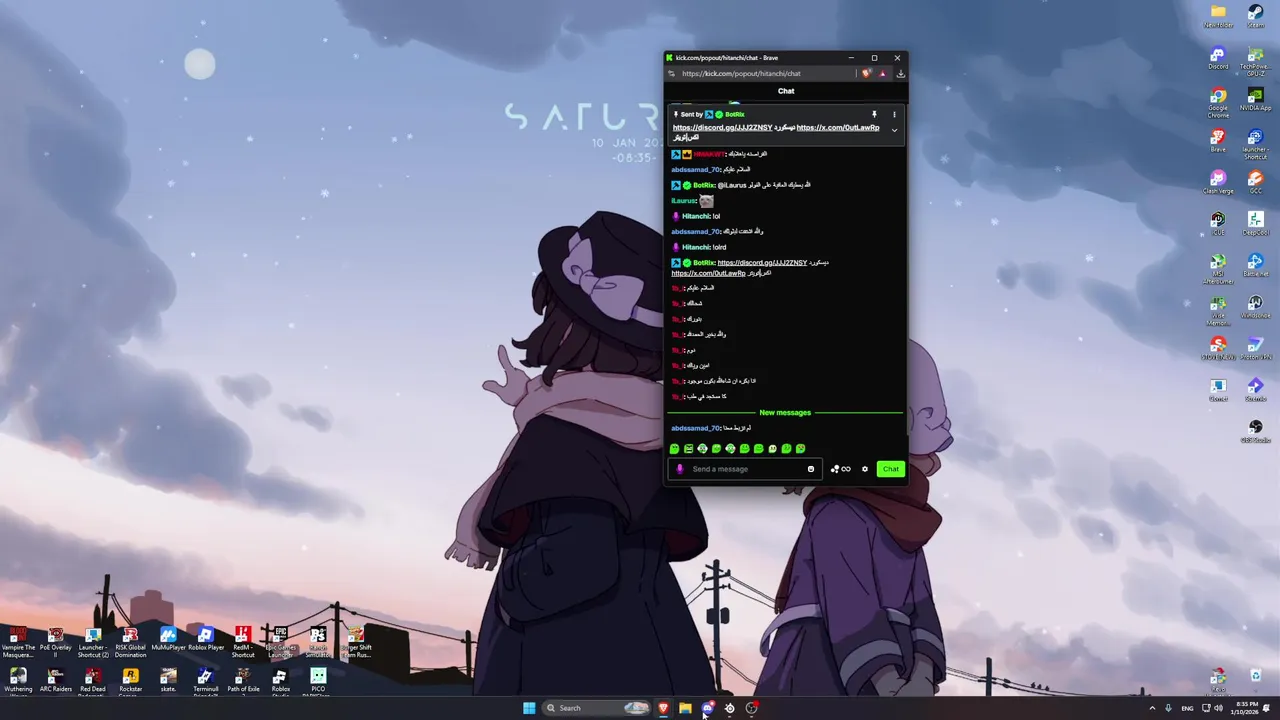This screenshot has width=1280, height=720.
Task: Open site settings icon in address bar
Action: click(671, 73)
